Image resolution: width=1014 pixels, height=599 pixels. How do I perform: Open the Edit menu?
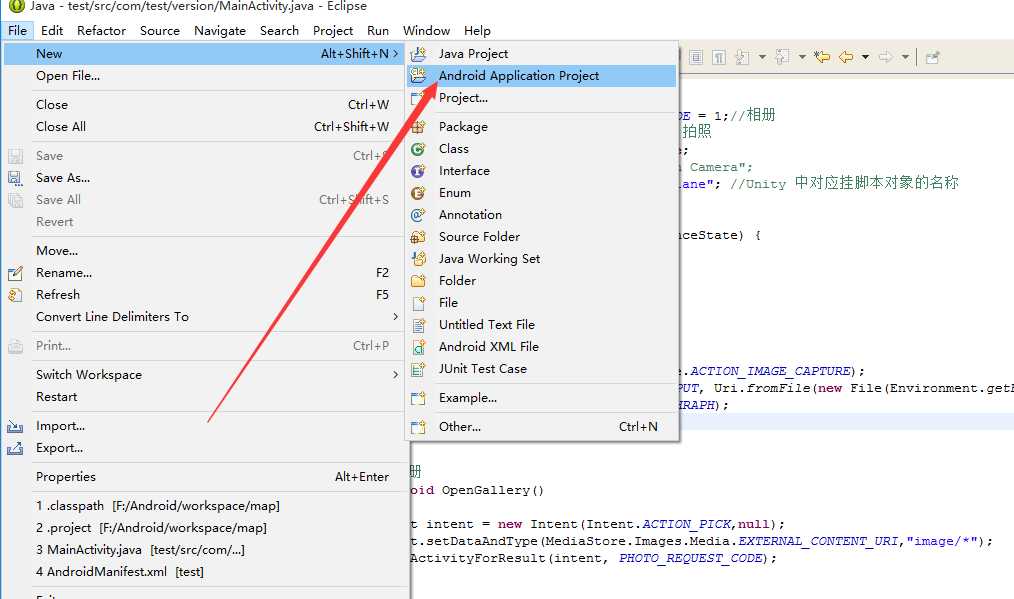tap(52, 30)
